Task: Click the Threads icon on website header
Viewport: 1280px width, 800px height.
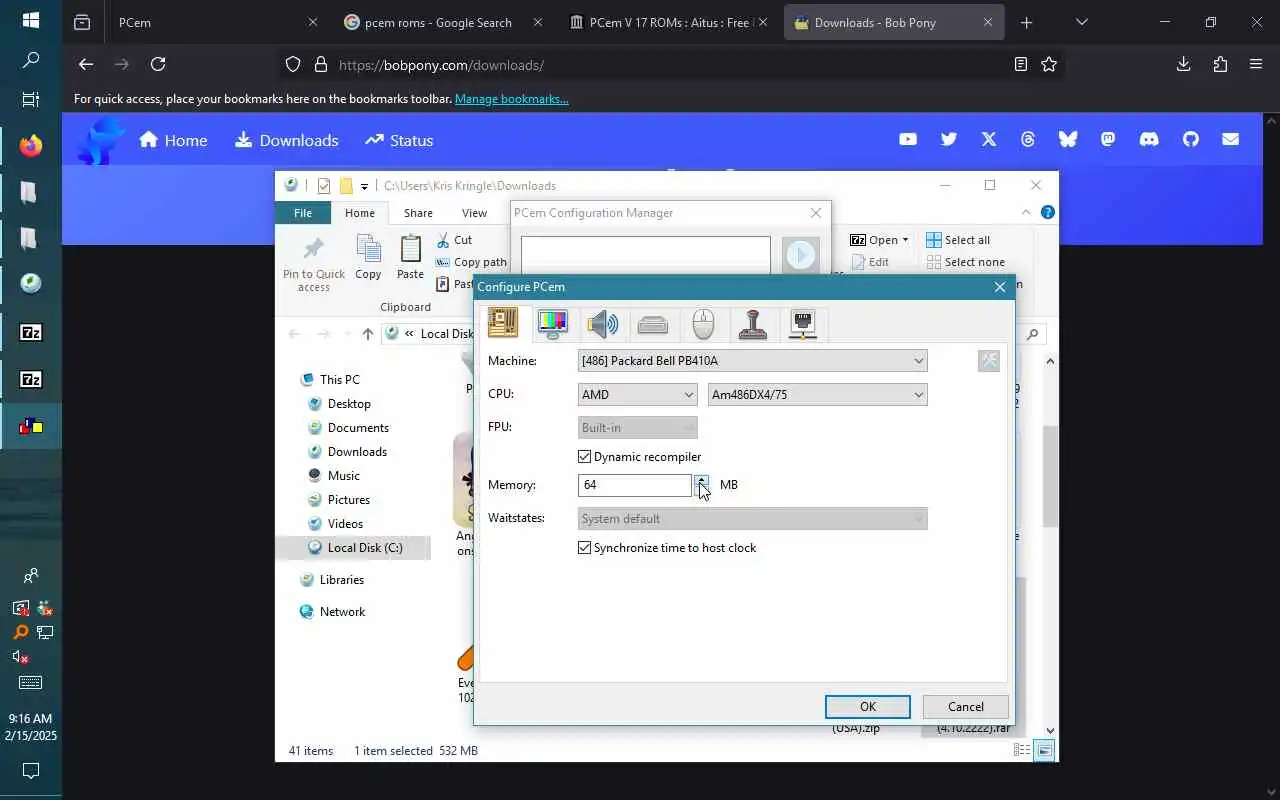Action: tap(1028, 140)
